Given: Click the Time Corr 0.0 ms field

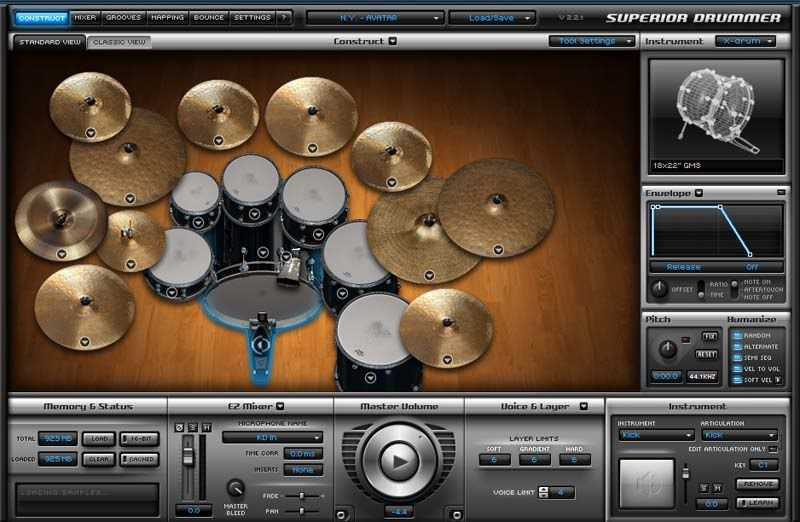Looking at the screenshot, I should (x=303, y=454).
